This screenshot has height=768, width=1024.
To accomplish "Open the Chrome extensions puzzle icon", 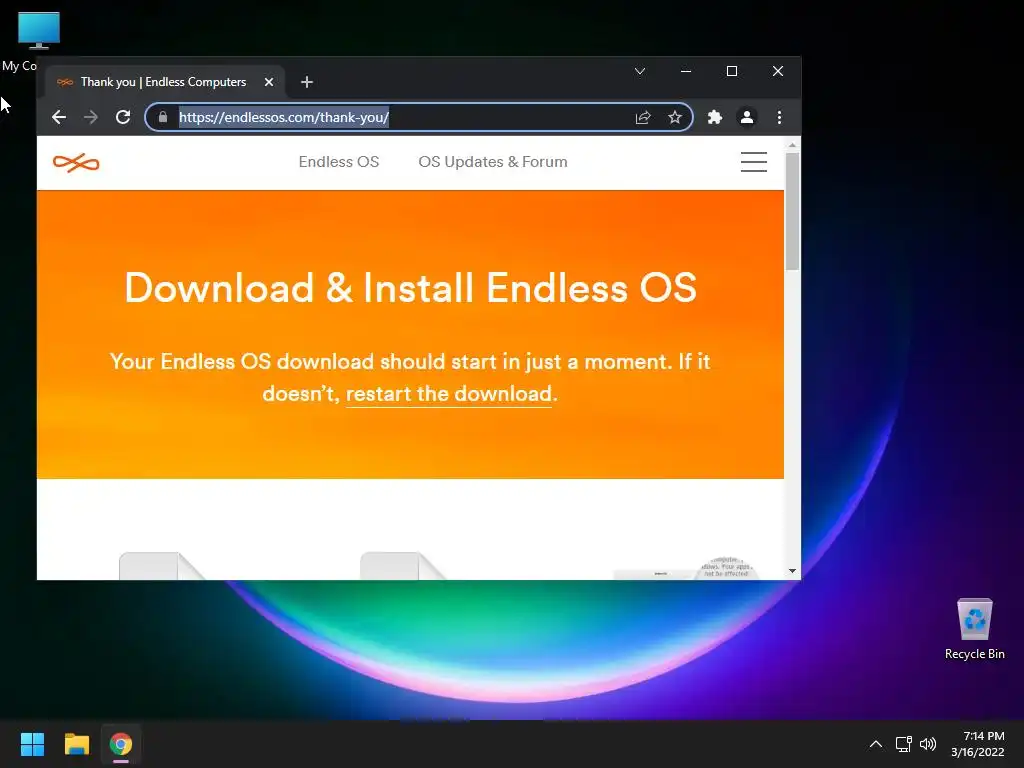I will pyautogui.click(x=714, y=118).
